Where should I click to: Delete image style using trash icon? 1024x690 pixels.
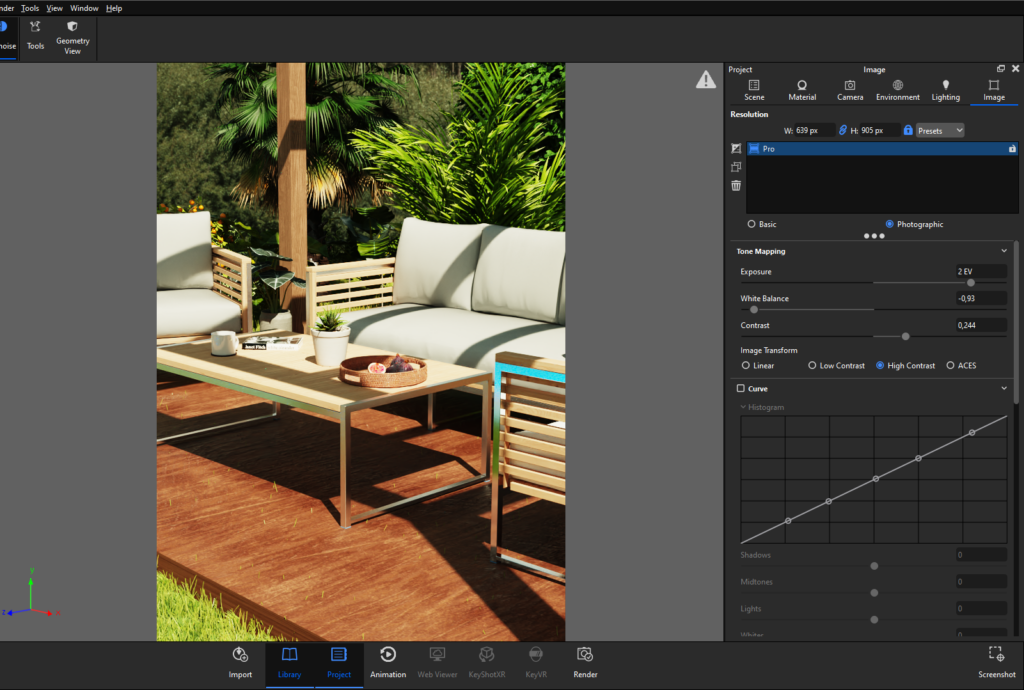tap(736, 185)
